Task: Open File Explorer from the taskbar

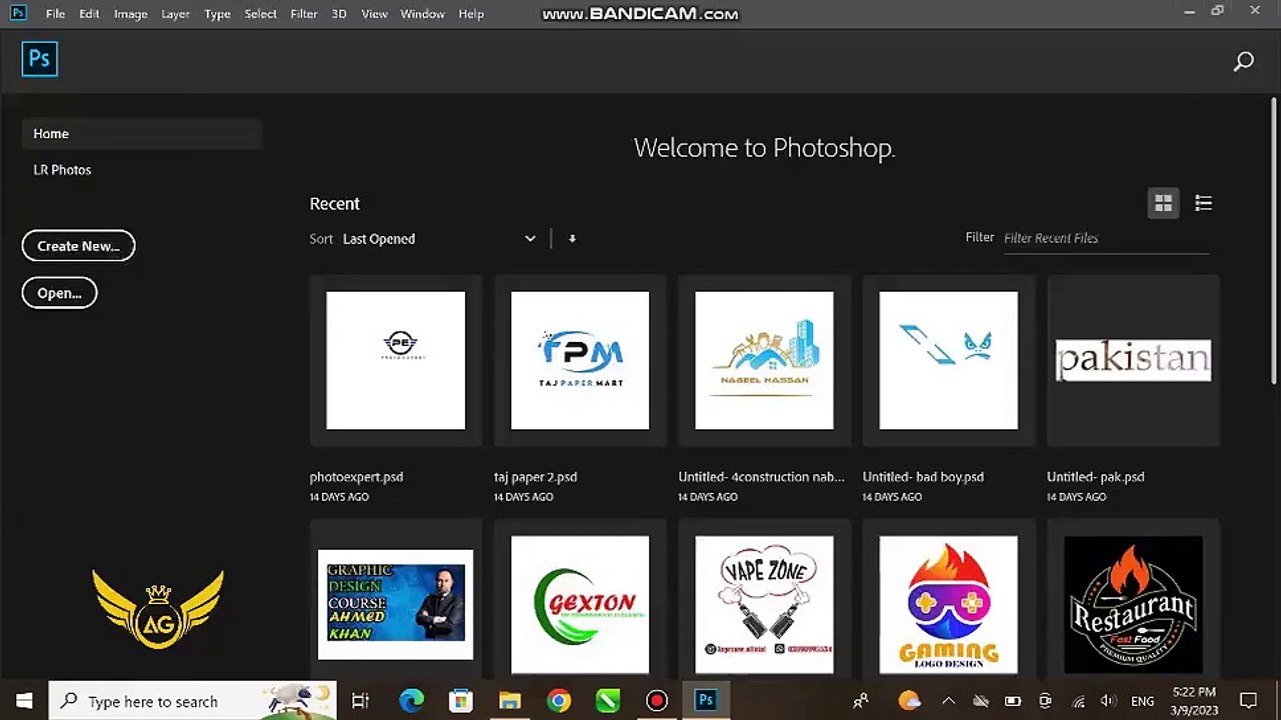Action: coord(510,701)
